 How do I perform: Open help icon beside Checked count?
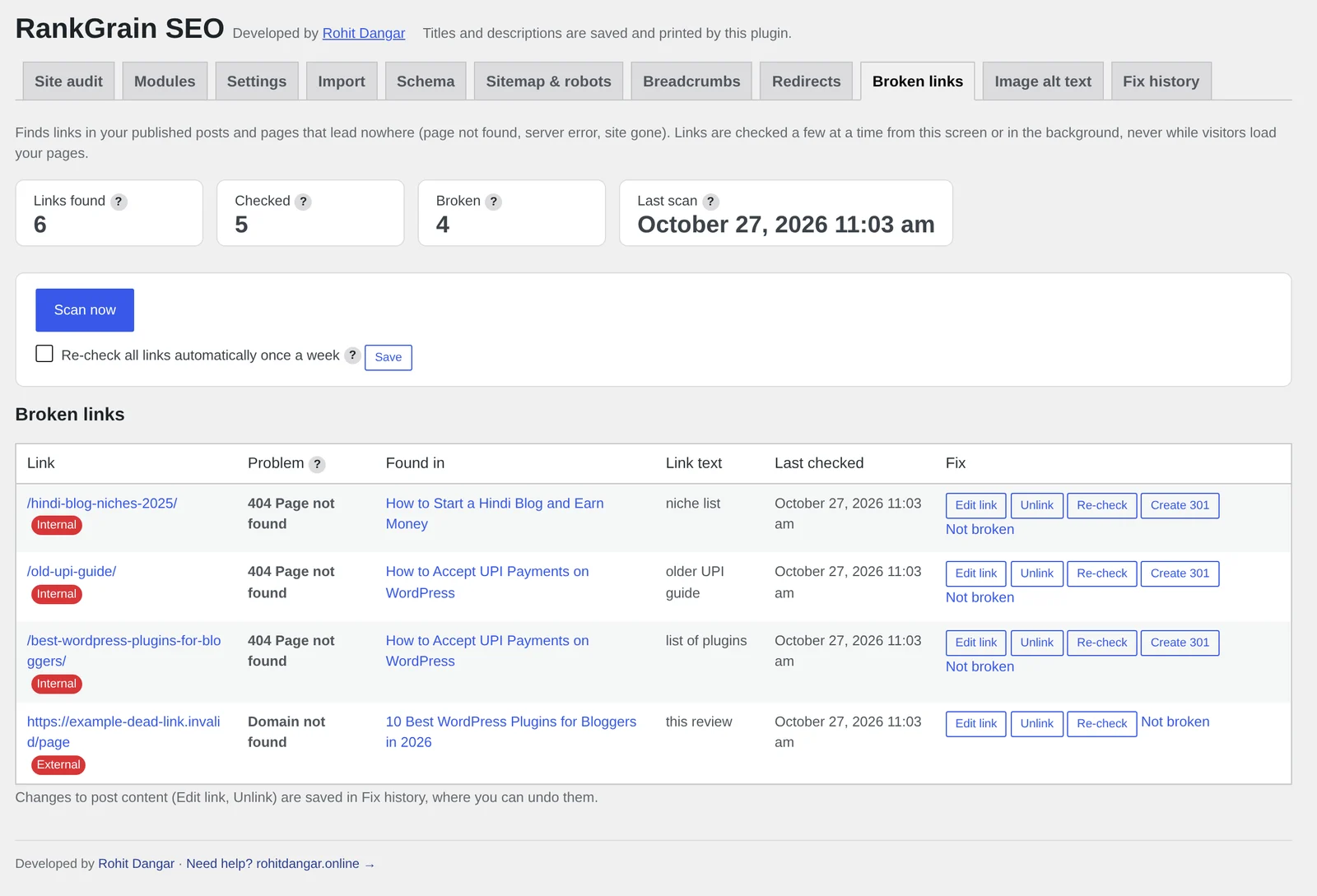pyautogui.click(x=303, y=202)
